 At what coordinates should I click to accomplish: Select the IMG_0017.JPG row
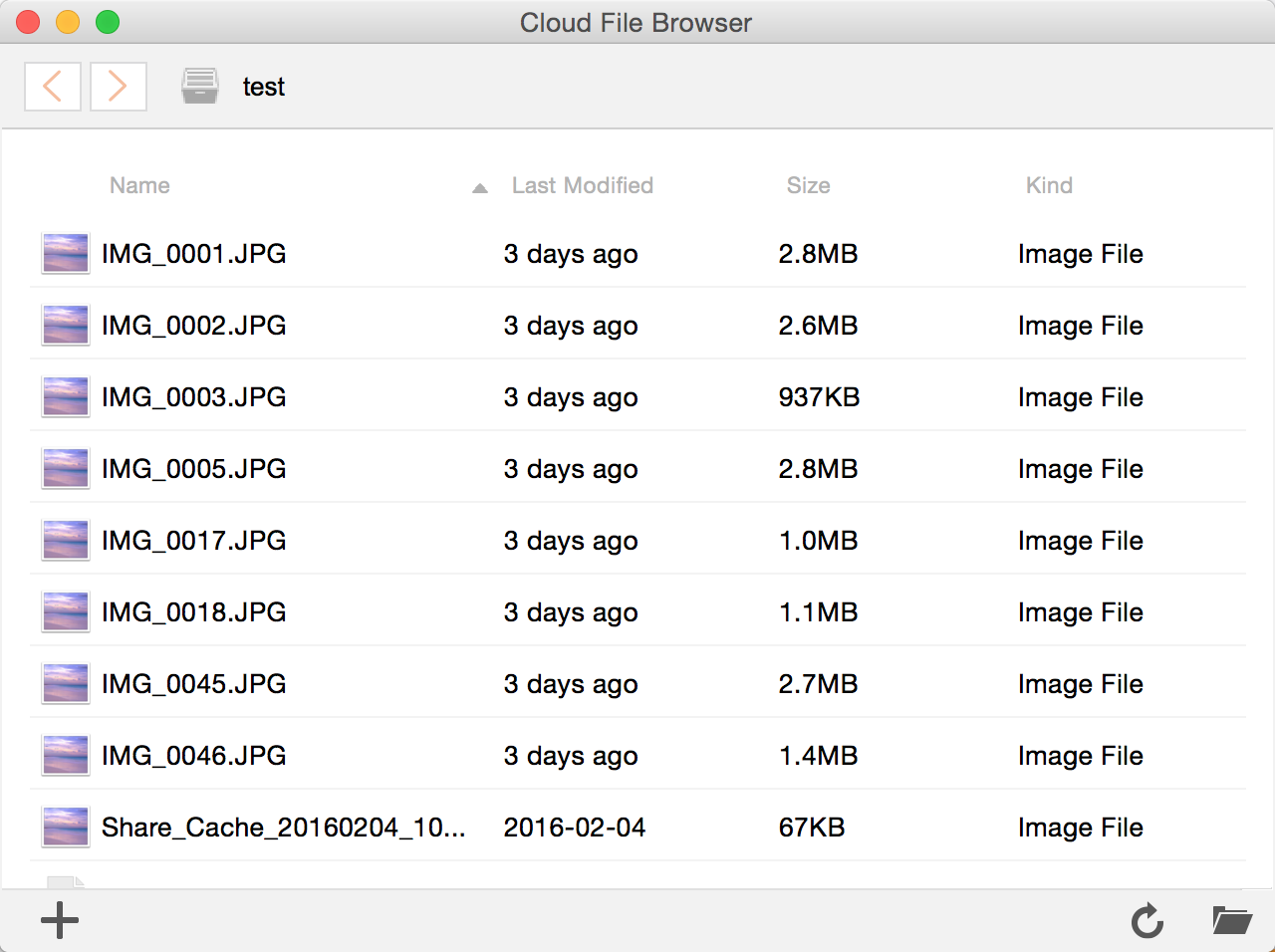[x=637, y=540]
